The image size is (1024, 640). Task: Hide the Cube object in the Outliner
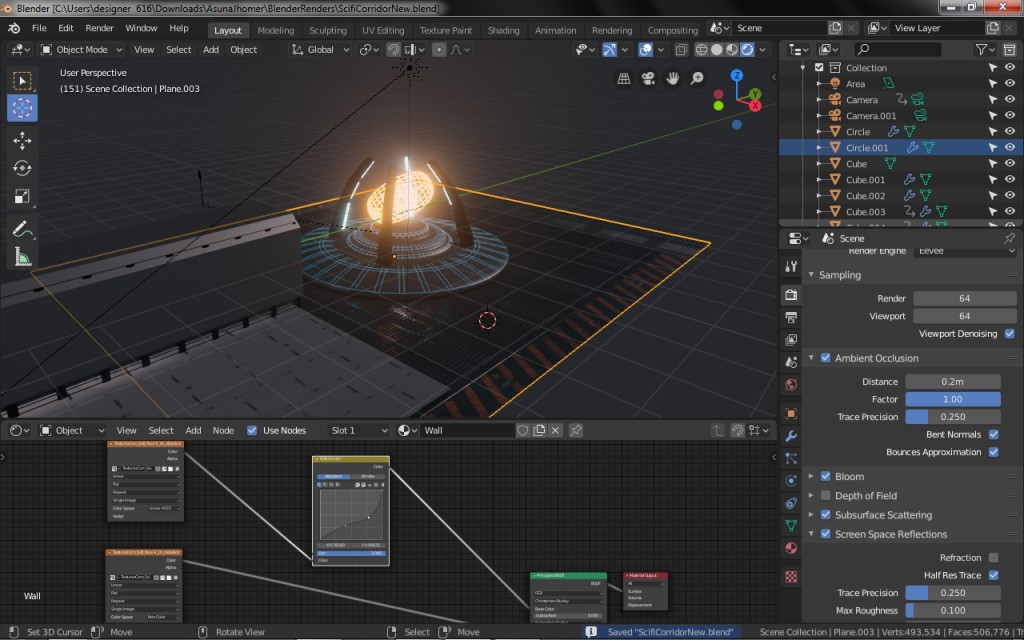(1009, 163)
